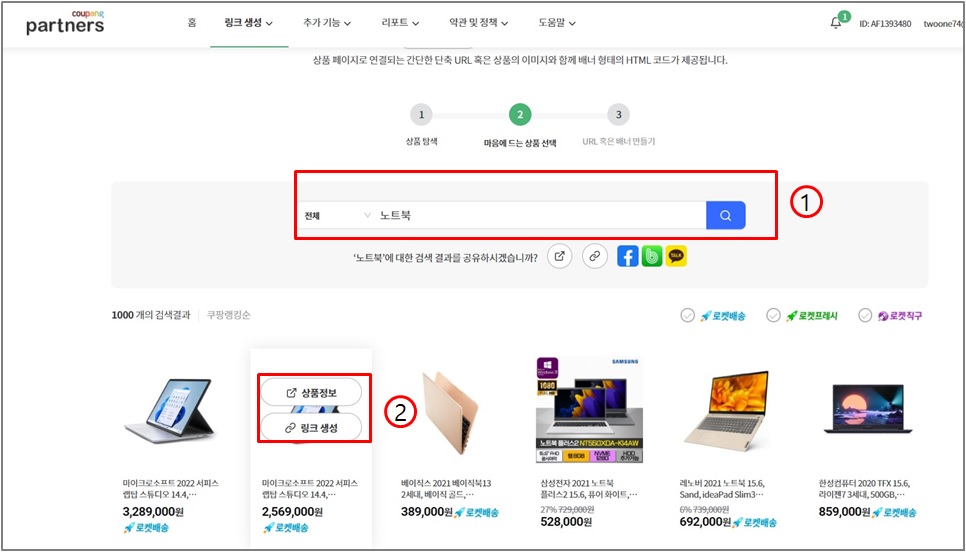Screen dimensions: 966x552
Task: Share search results via Naver Band icon
Action: point(652,256)
